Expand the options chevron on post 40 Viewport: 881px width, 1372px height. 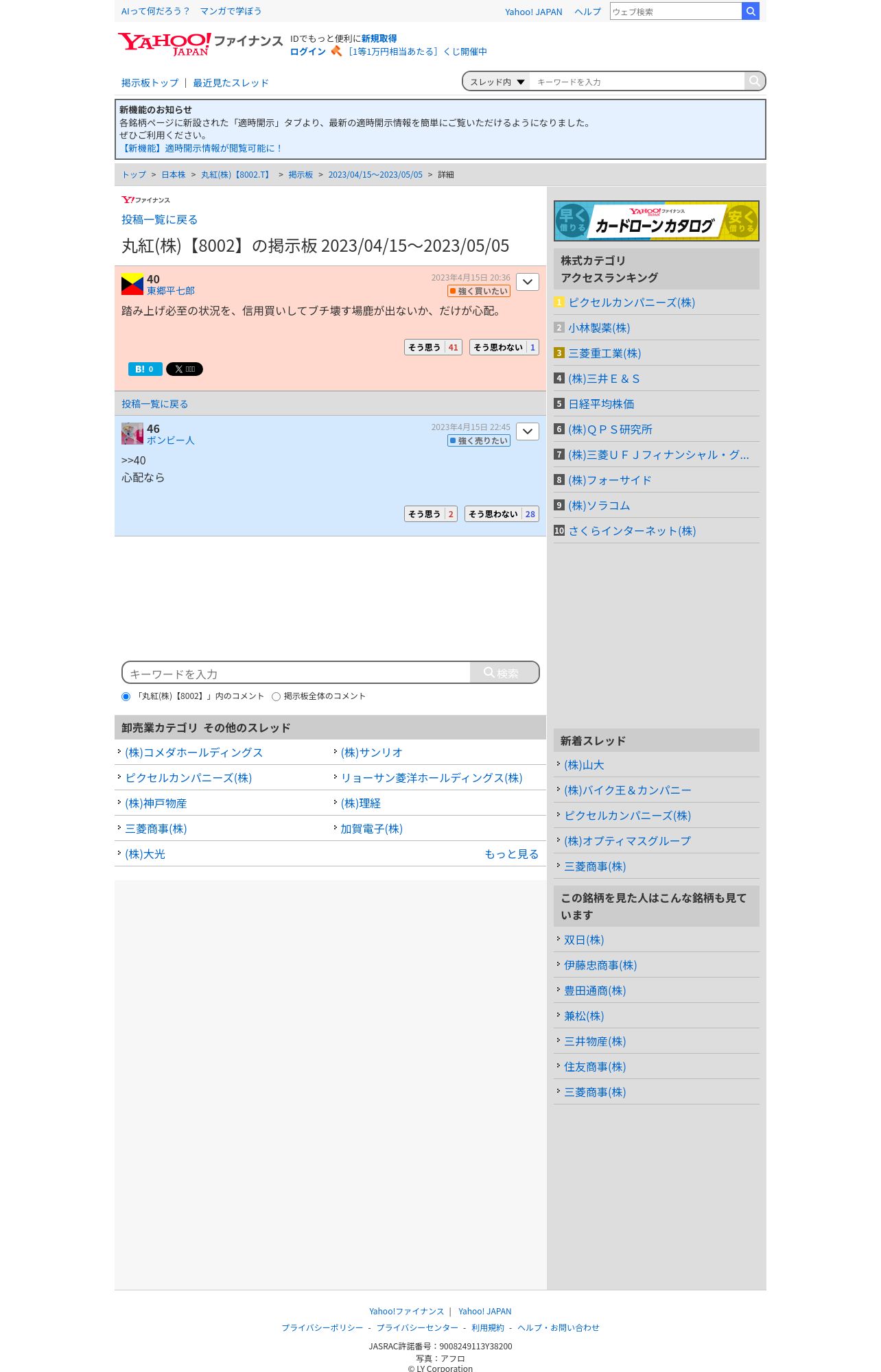528,282
